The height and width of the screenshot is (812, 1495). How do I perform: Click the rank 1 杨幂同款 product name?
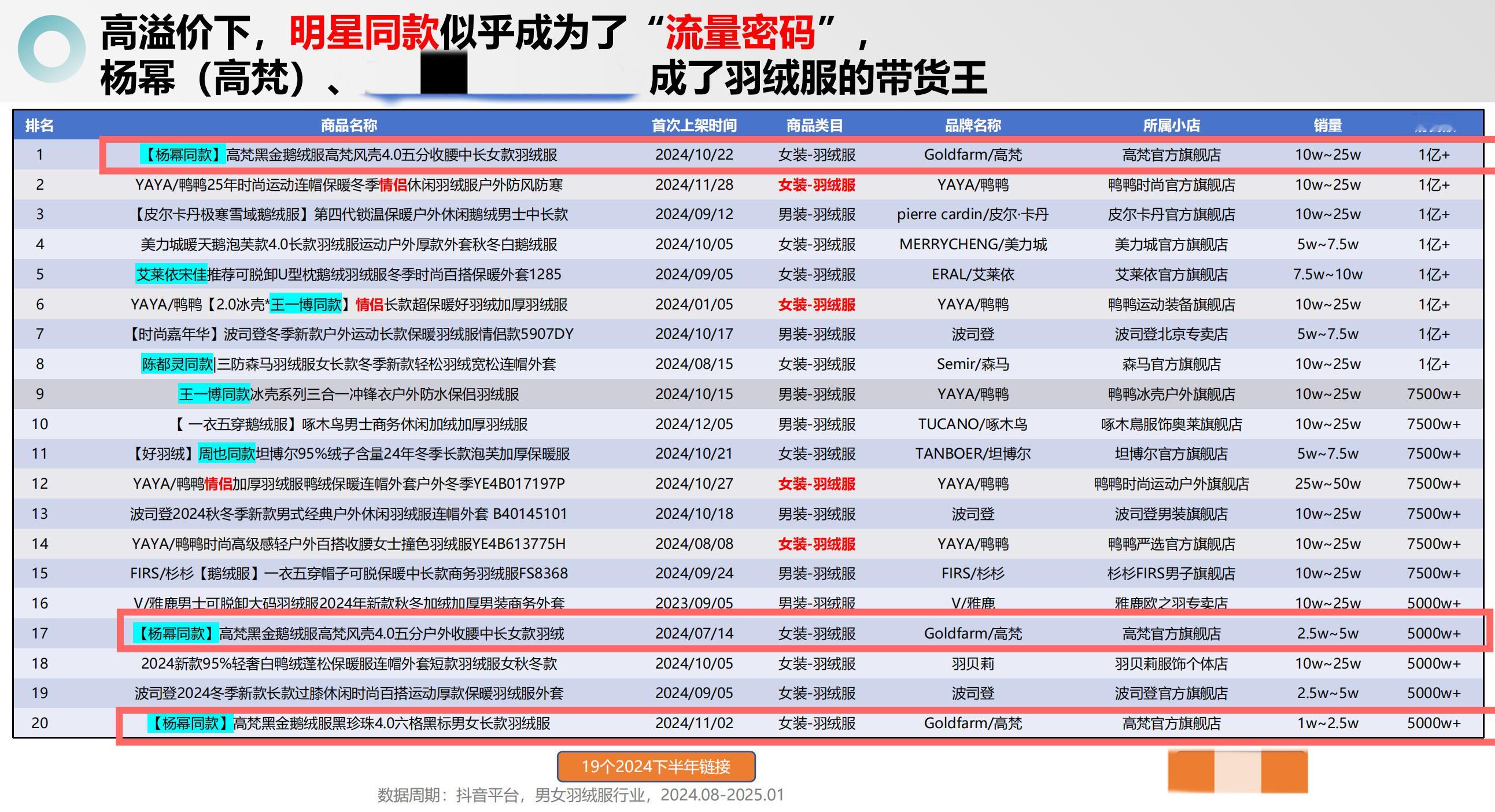tap(349, 155)
